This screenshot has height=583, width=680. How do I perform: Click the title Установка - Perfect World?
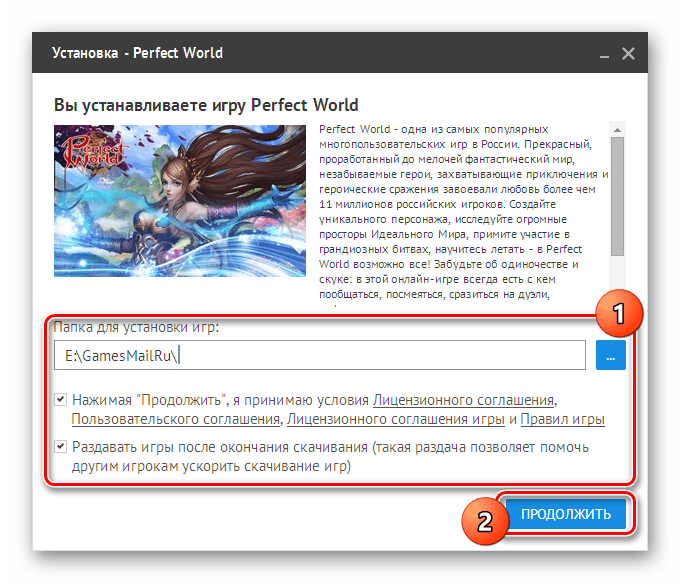[137, 53]
